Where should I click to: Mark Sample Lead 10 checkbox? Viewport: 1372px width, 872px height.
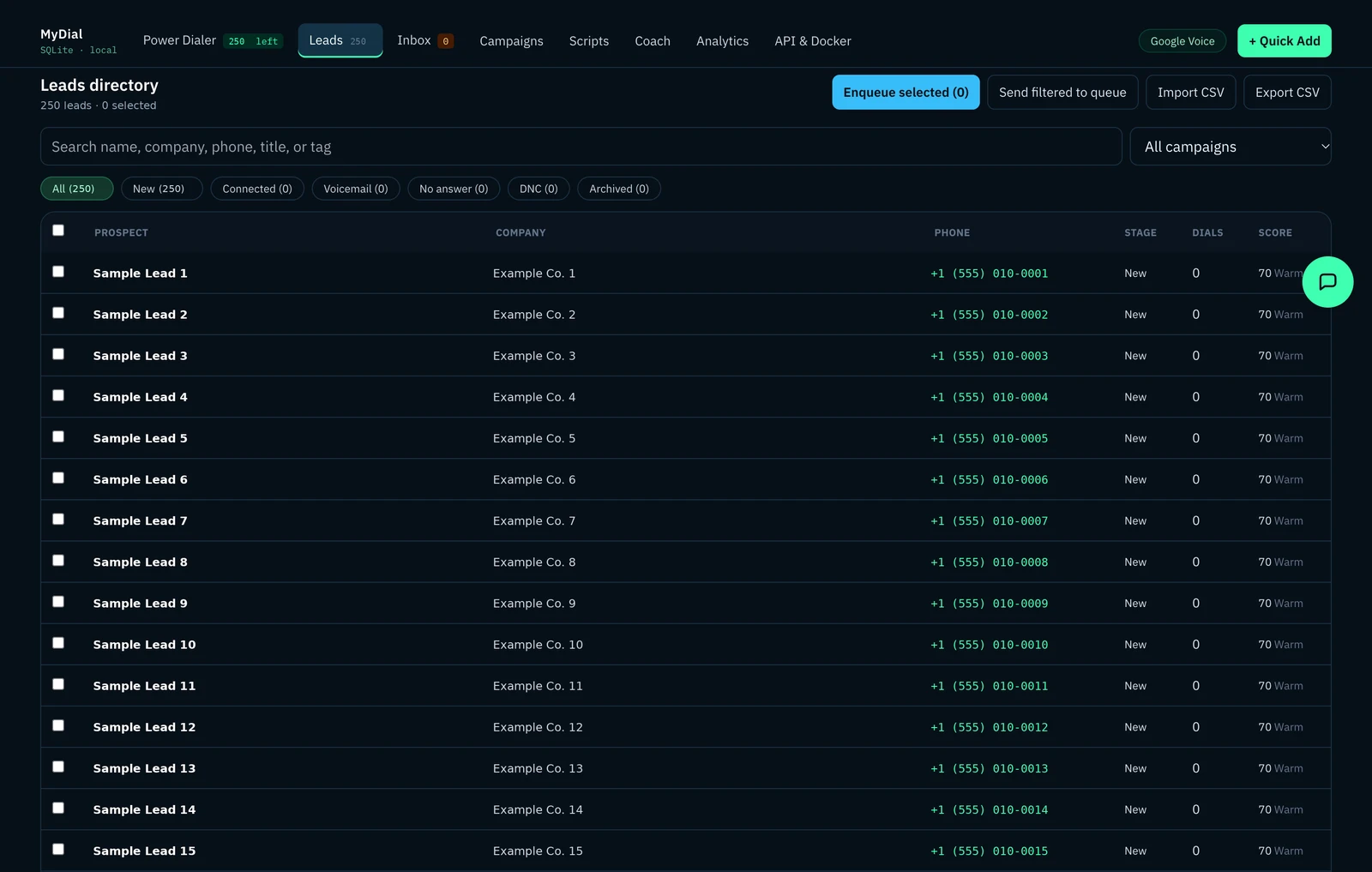coord(58,642)
